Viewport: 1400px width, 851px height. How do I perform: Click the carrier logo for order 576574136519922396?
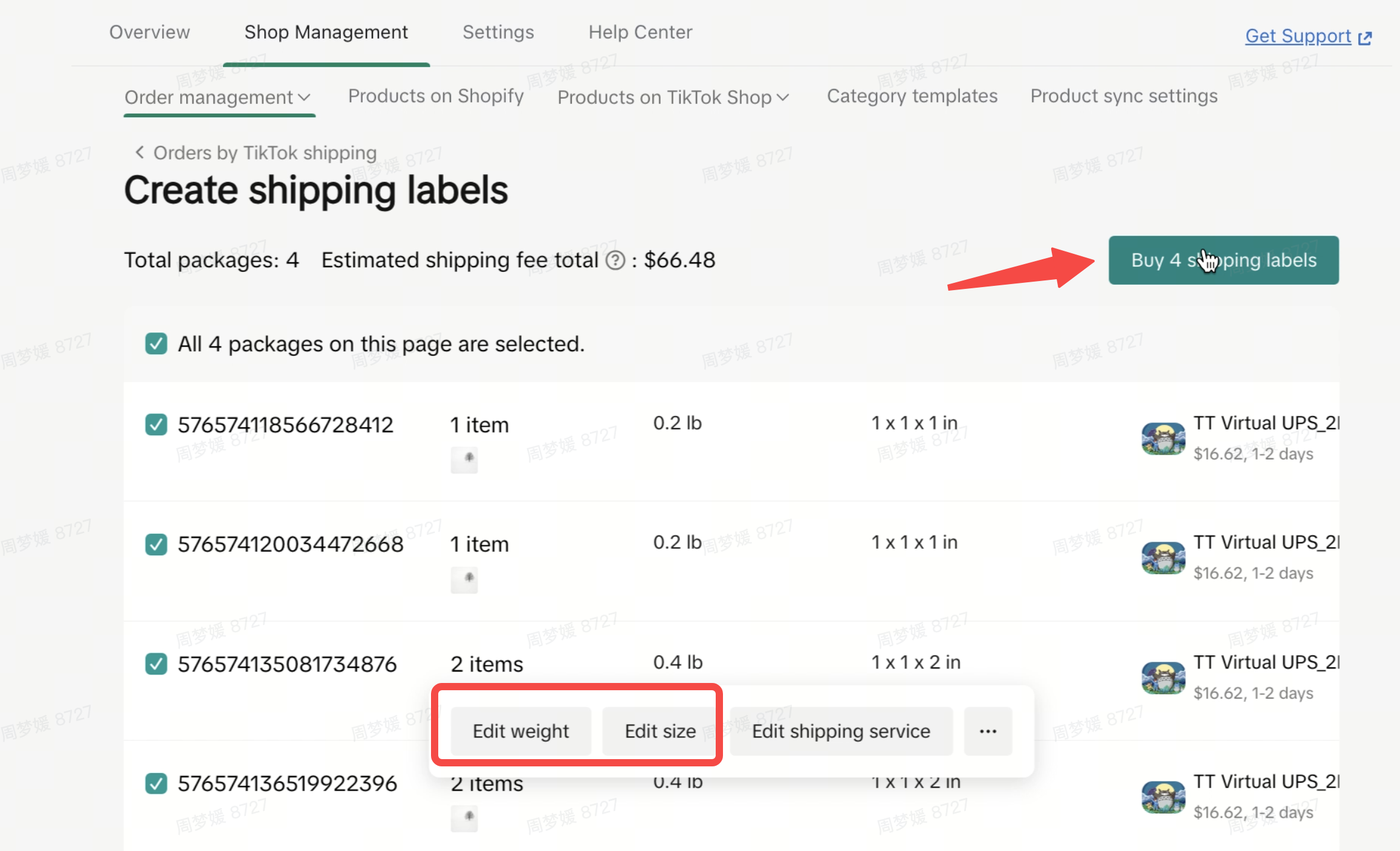tap(1162, 797)
